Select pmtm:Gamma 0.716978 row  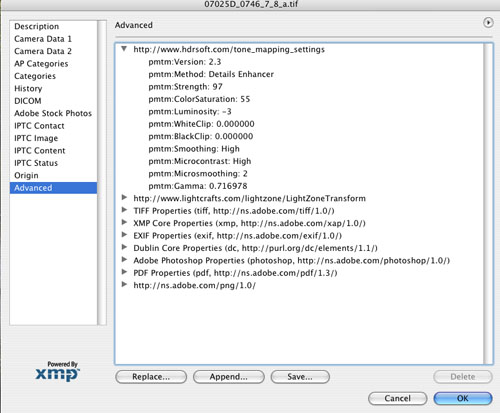[x=198, y=186]
